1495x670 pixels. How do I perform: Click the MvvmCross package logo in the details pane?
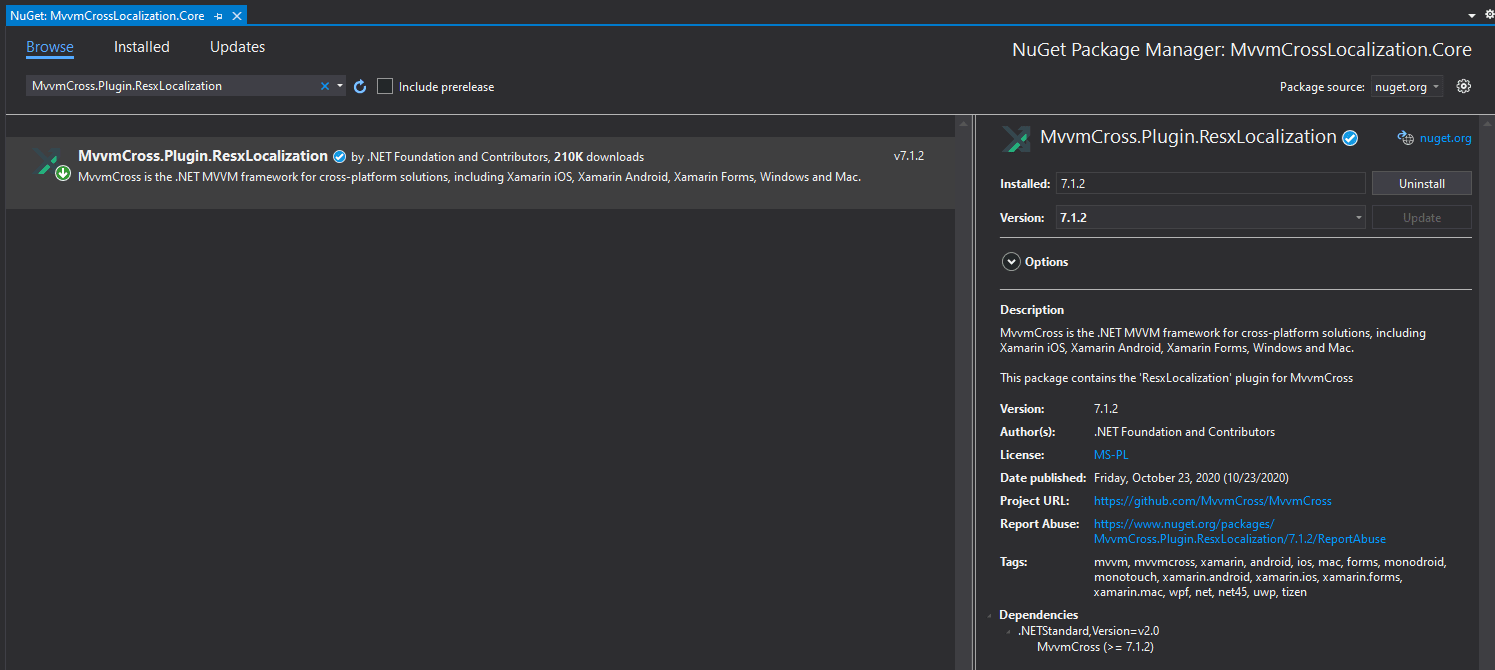point(1015,138)
